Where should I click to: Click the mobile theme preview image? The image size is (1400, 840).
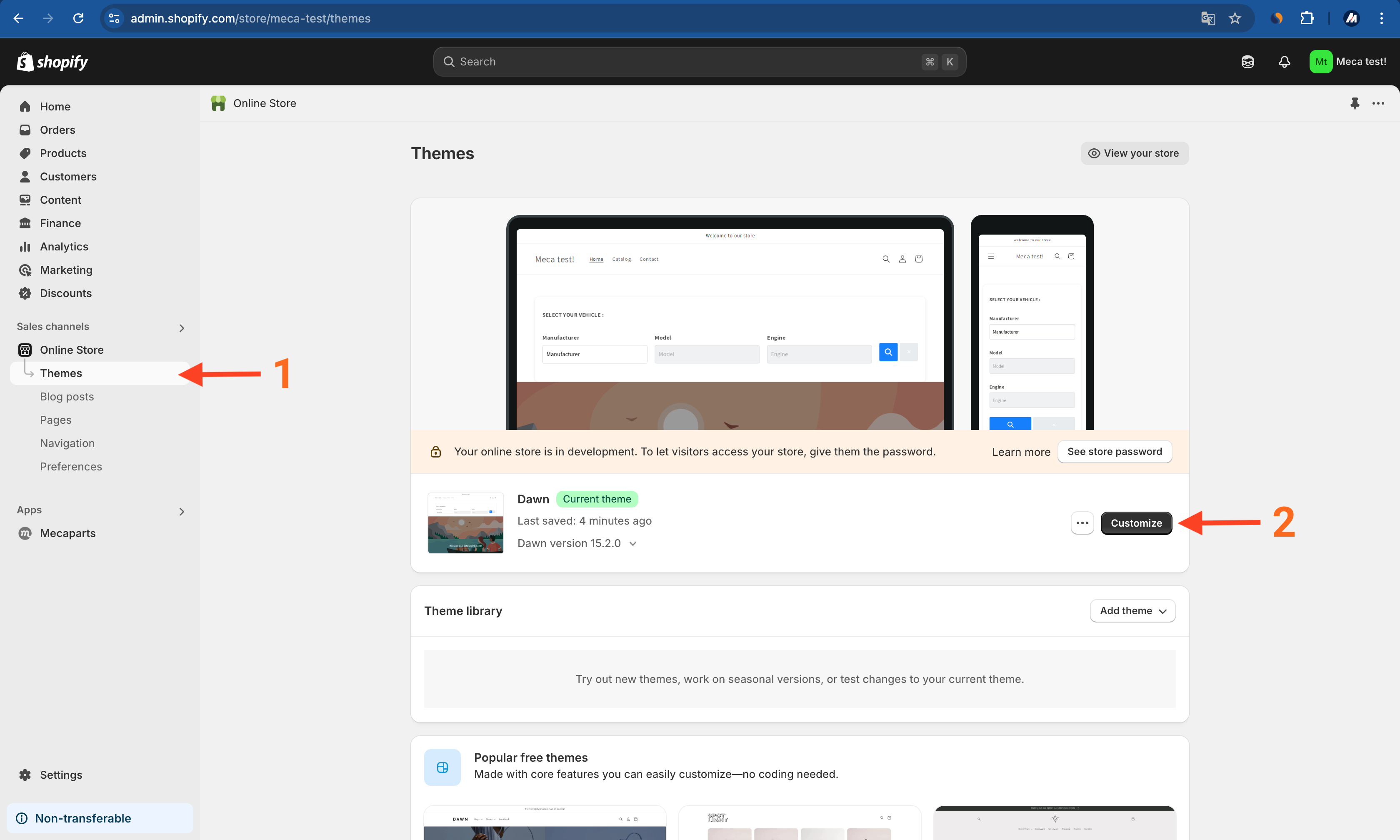tap(1032, 322)
